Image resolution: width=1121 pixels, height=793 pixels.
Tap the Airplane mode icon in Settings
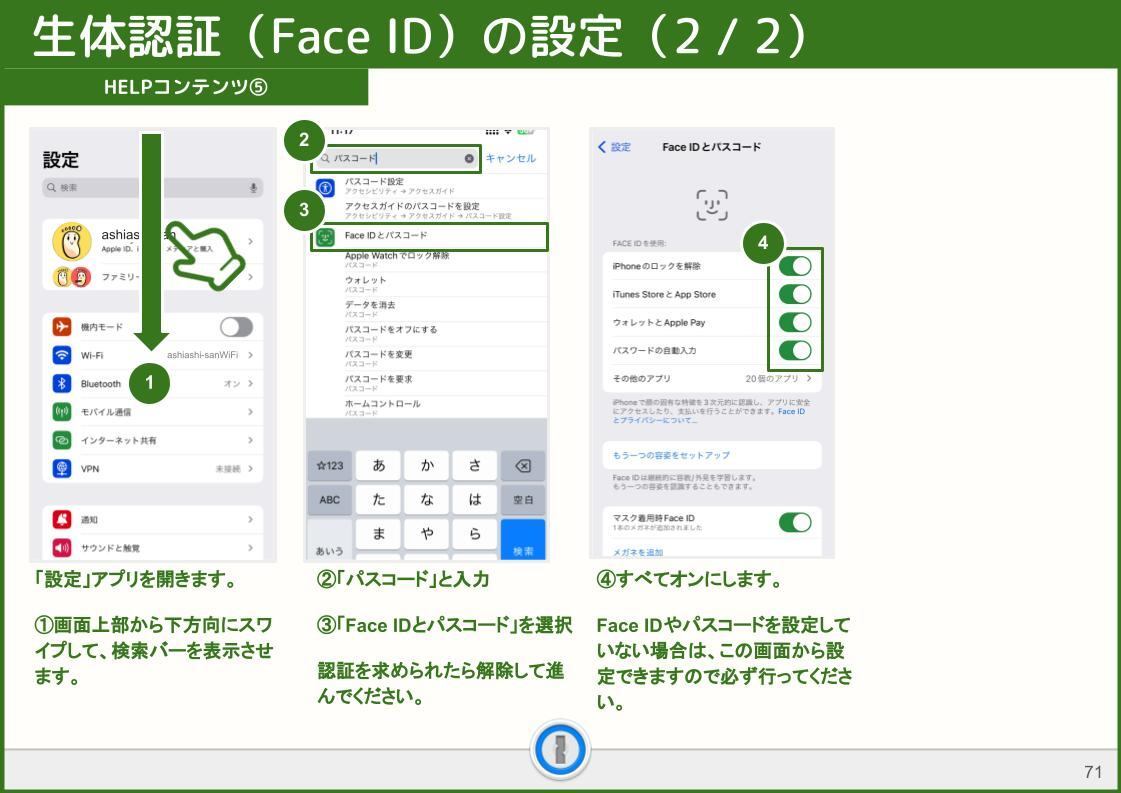coord(62,327)
